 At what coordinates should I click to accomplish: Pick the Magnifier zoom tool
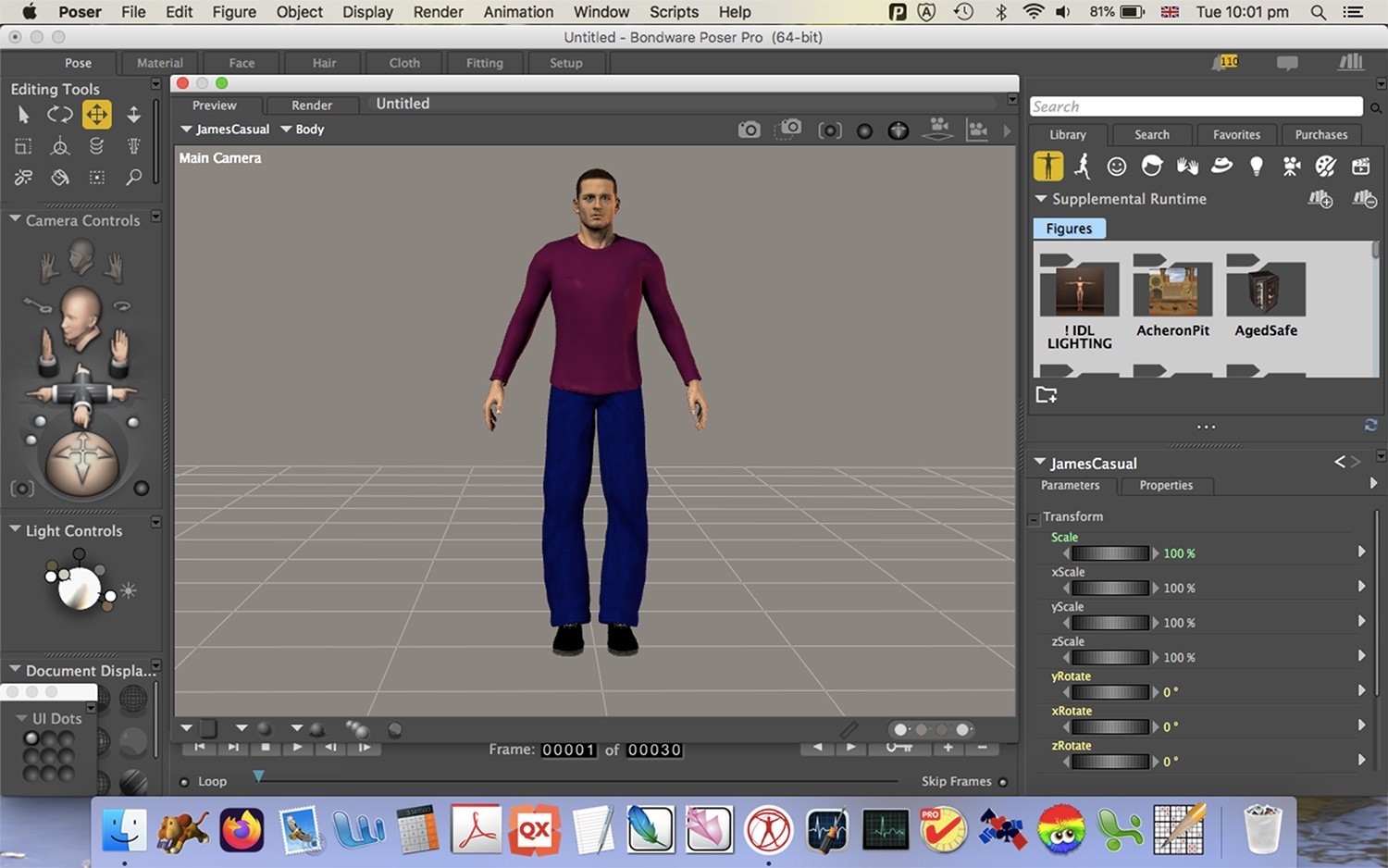pos(133,177)
